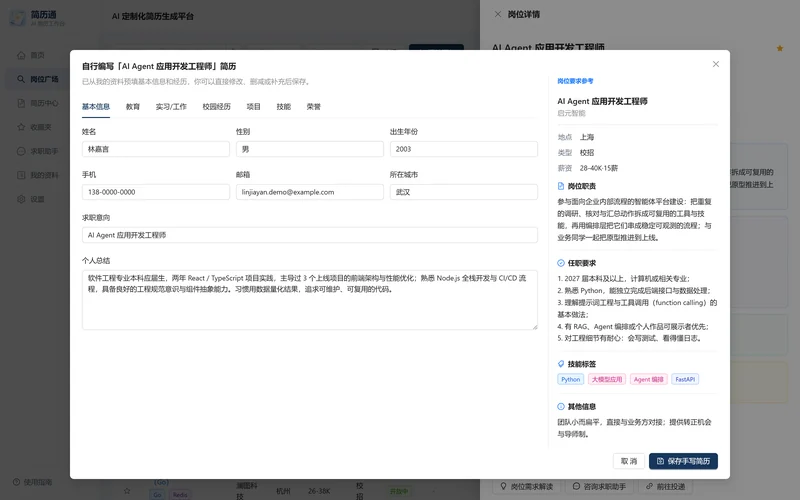Click the star icon on the background job row
This screenshot has width=800, height=500.
coord(127,491)
